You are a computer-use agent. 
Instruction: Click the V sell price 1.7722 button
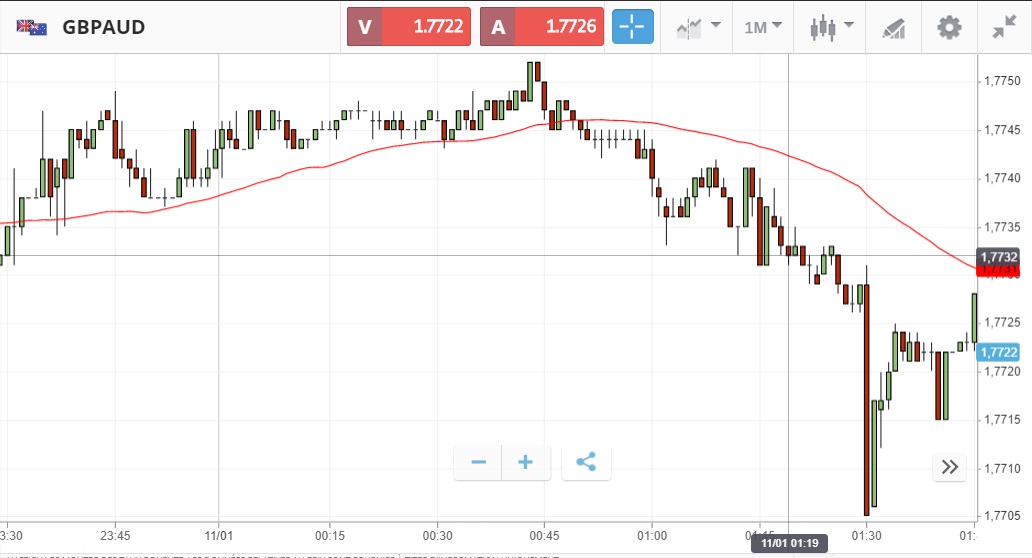click(409, 27)
